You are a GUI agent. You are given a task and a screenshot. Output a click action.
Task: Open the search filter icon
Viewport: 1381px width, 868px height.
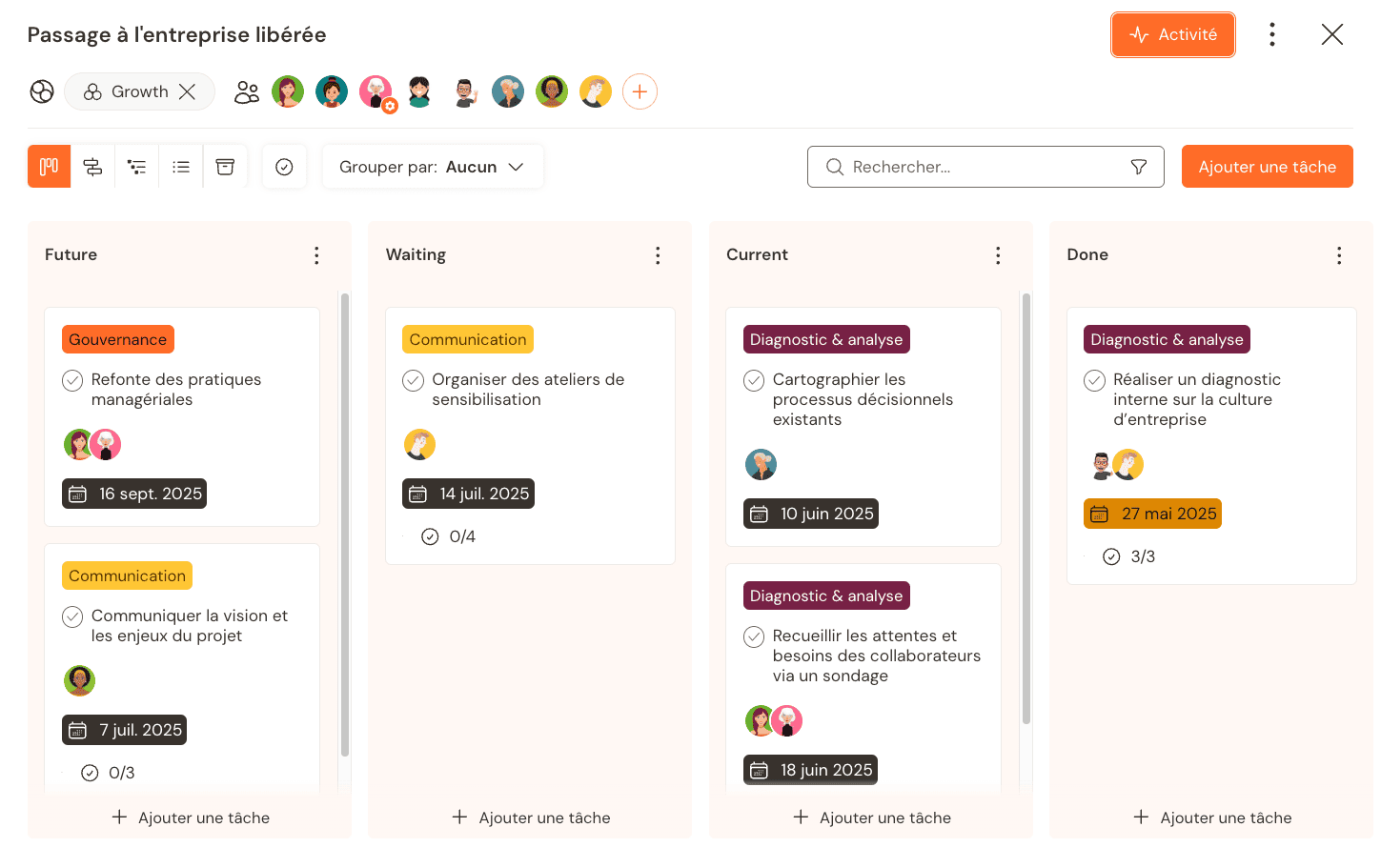(1139, 166)
